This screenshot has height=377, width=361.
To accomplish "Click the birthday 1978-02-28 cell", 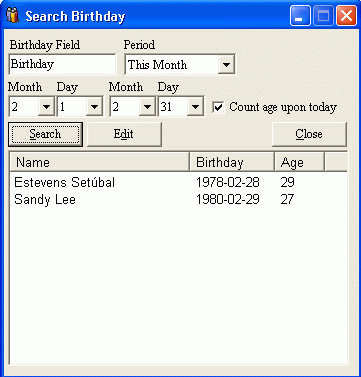I will coord(227,182).
